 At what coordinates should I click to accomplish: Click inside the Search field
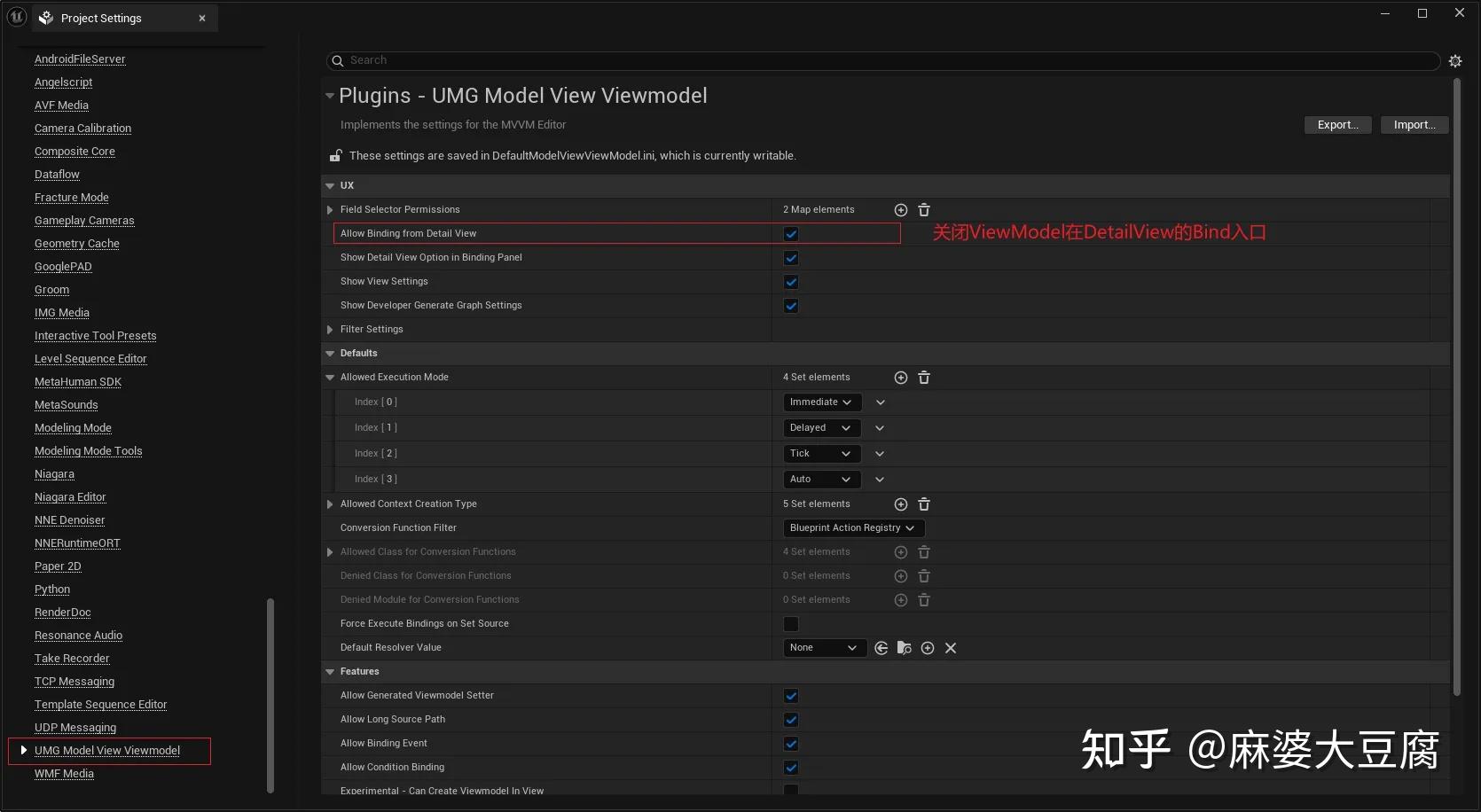click(x=621, y=60)
